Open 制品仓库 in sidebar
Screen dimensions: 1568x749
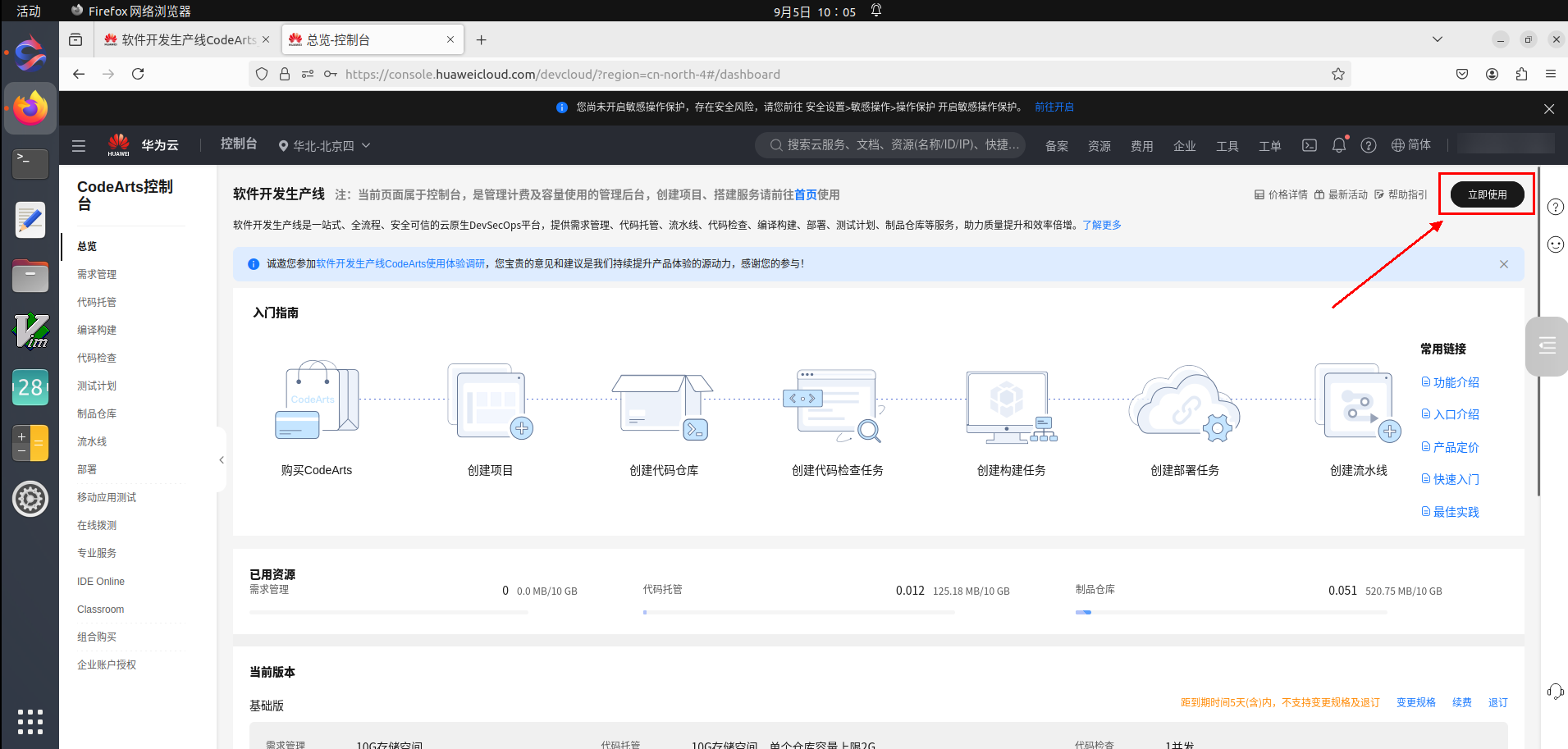coord(97,413)
